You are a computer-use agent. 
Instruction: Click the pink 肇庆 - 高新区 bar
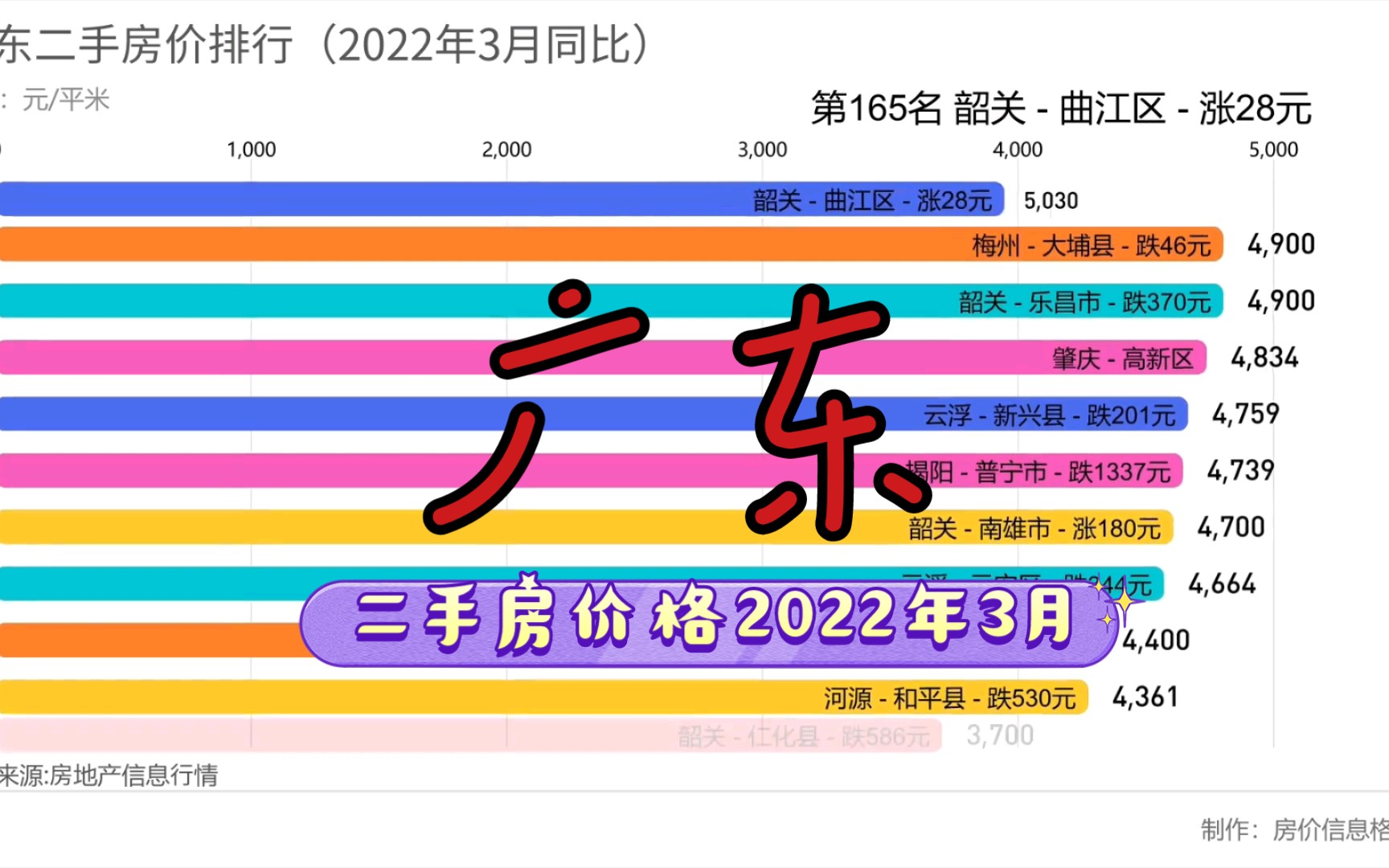coord(603,358)
